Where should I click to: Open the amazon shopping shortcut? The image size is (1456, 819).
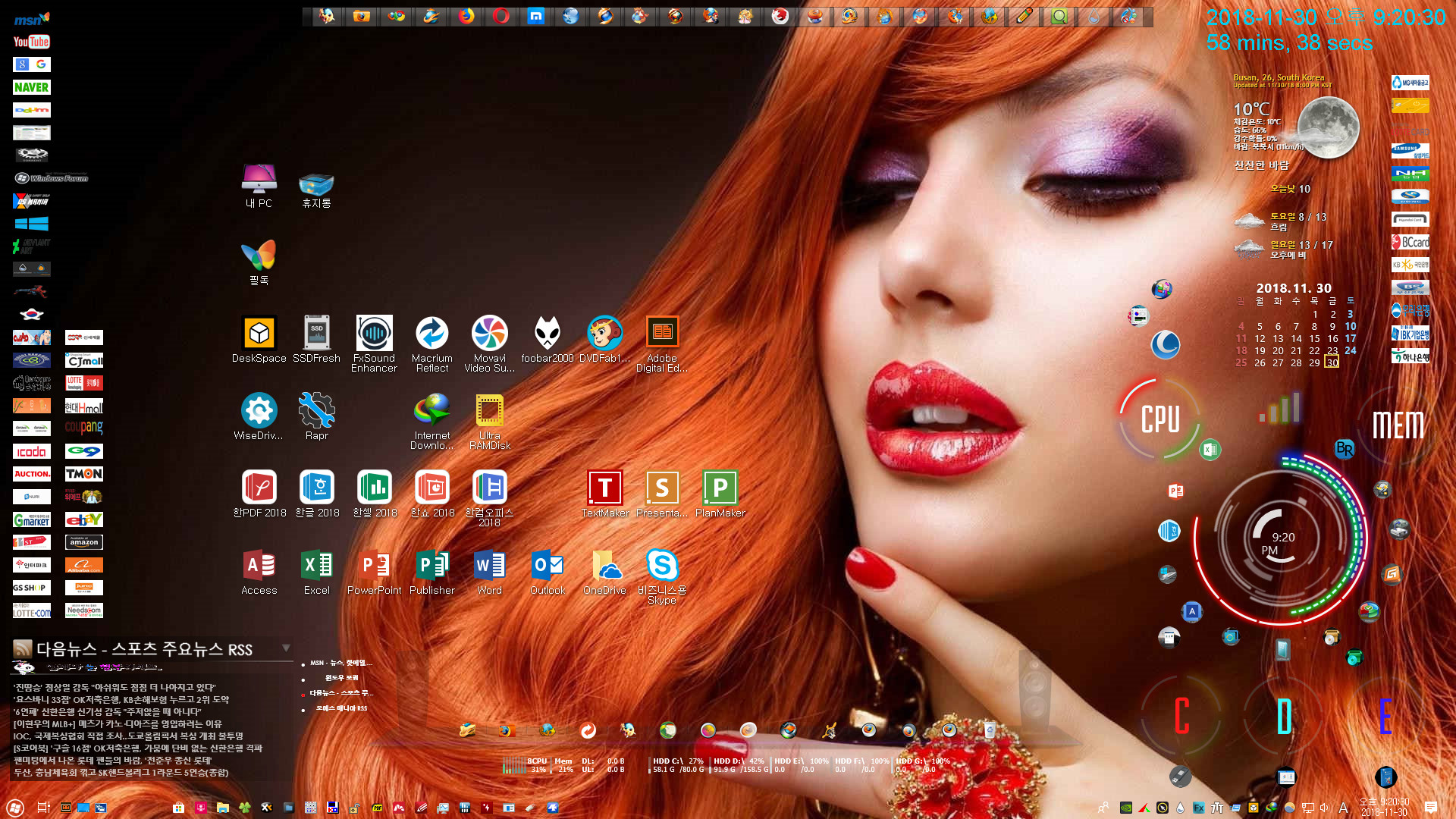tap(83, 542)
